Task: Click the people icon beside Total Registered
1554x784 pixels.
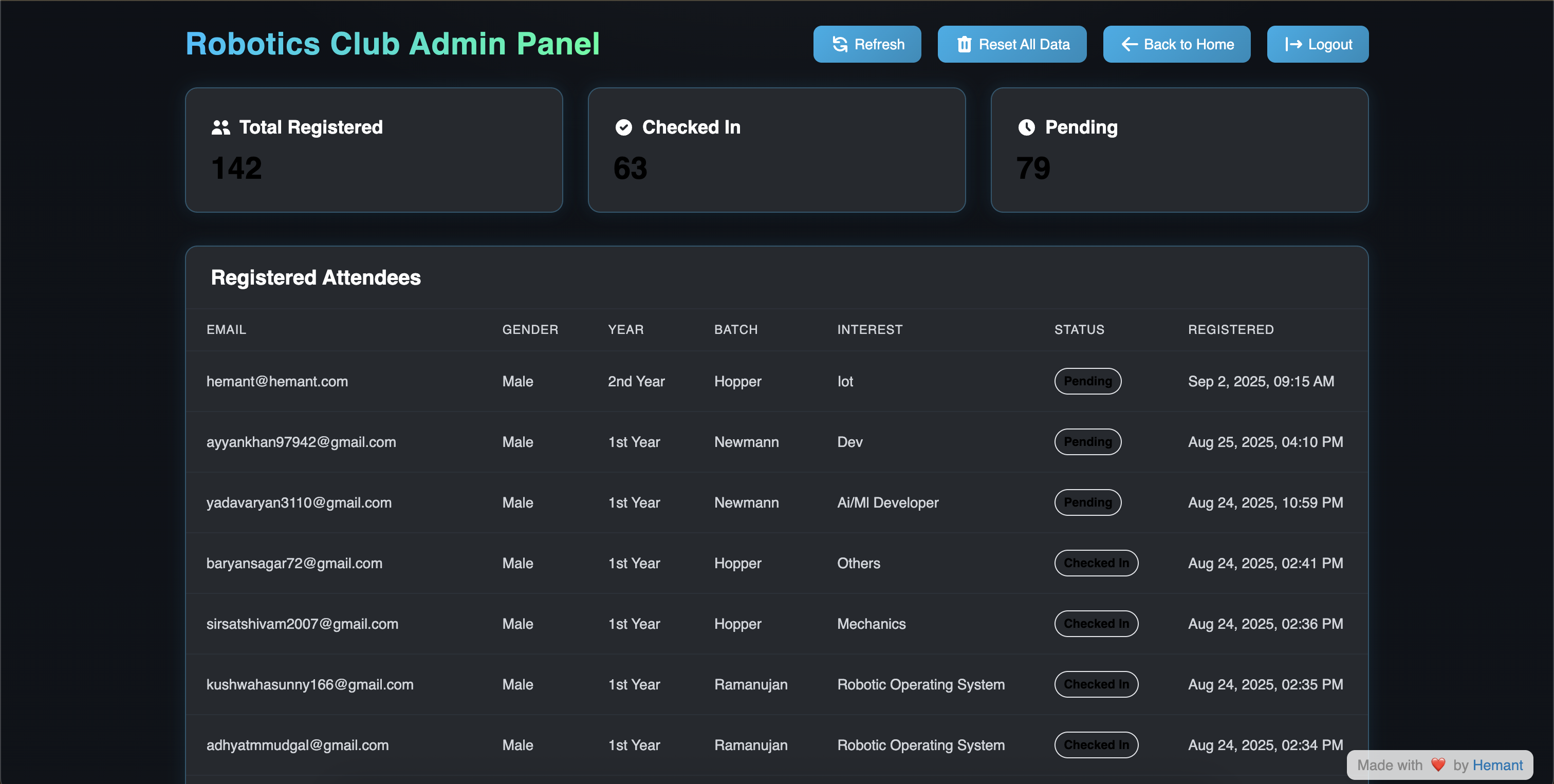Action: coord(221,127)
